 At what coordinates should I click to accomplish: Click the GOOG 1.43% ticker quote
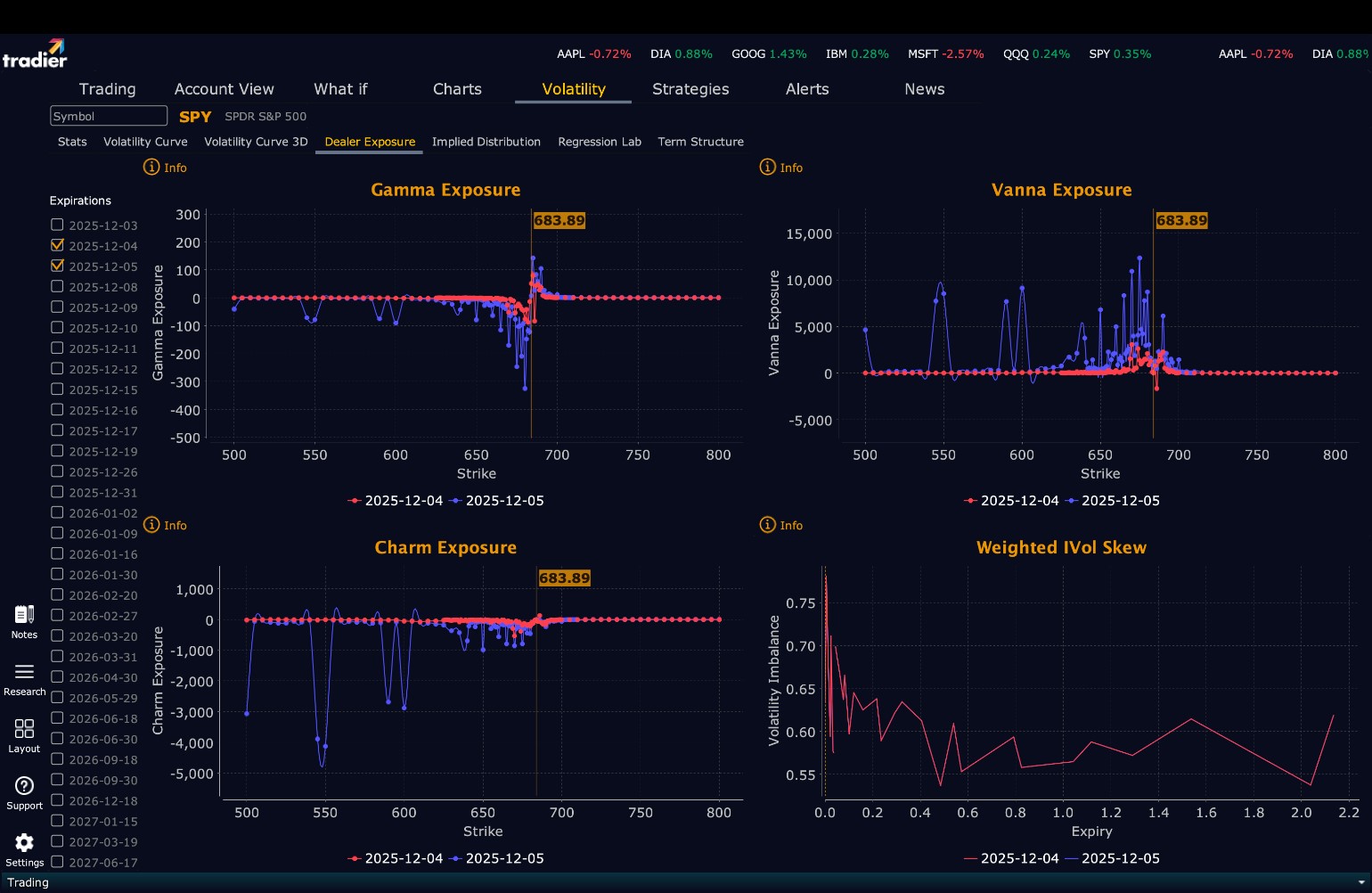(769, 54)
